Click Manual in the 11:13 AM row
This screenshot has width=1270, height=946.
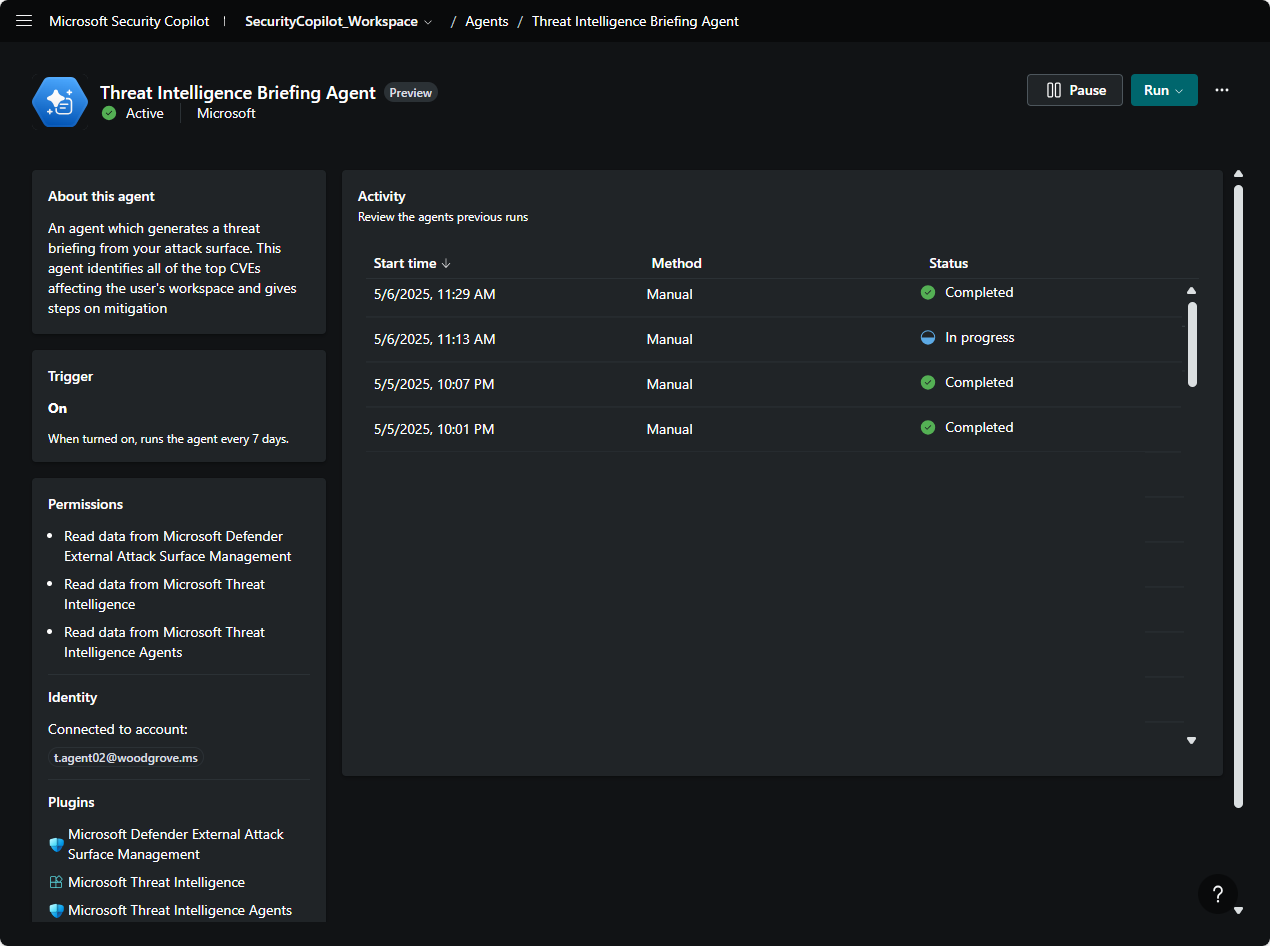[670, 339]
